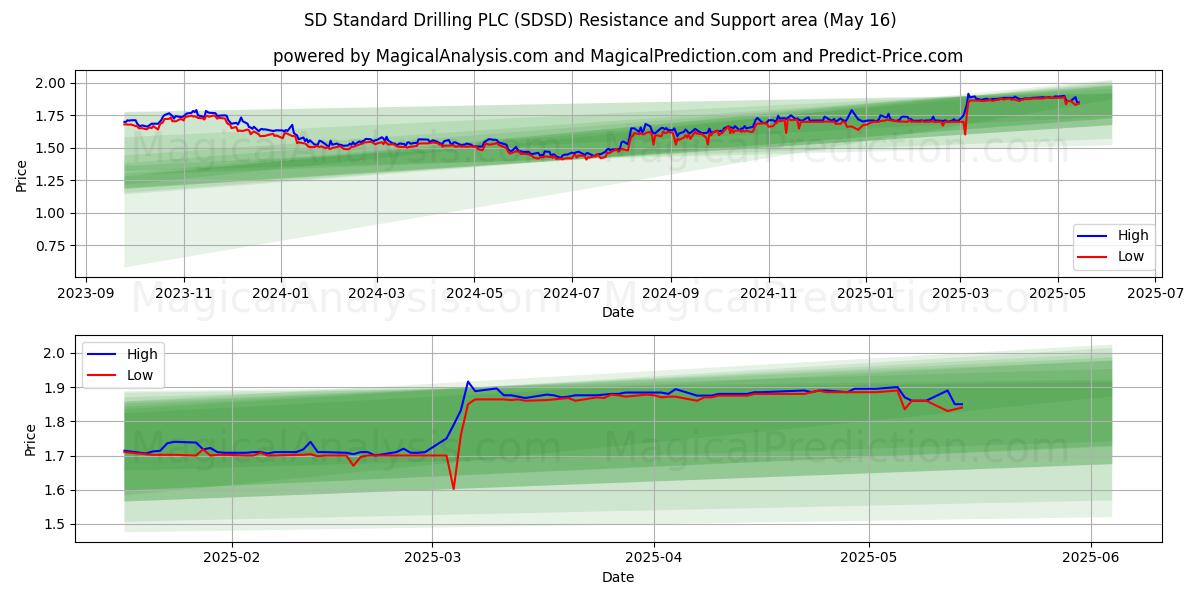Click the top chart y-axis value '2.00'

click(51, 83)
